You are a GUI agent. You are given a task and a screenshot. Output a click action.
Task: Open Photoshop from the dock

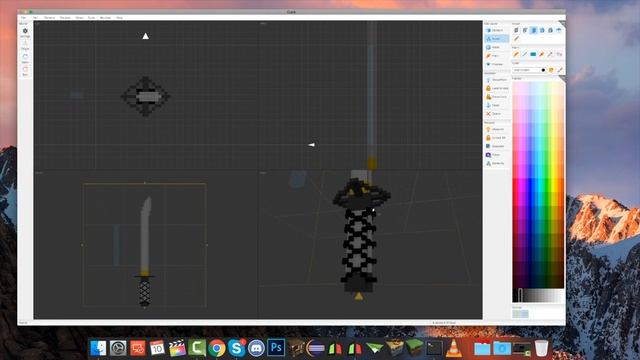click(276, 348)
